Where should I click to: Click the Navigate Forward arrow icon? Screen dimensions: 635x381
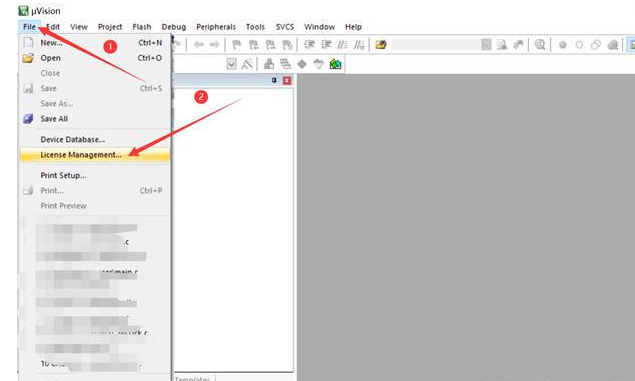pos(215,45)
